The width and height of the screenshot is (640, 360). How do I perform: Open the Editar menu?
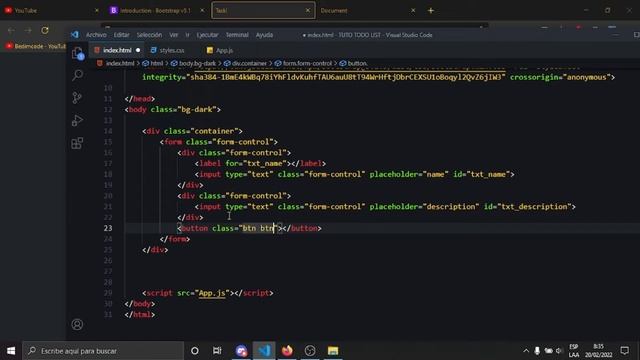click(121, 35)
